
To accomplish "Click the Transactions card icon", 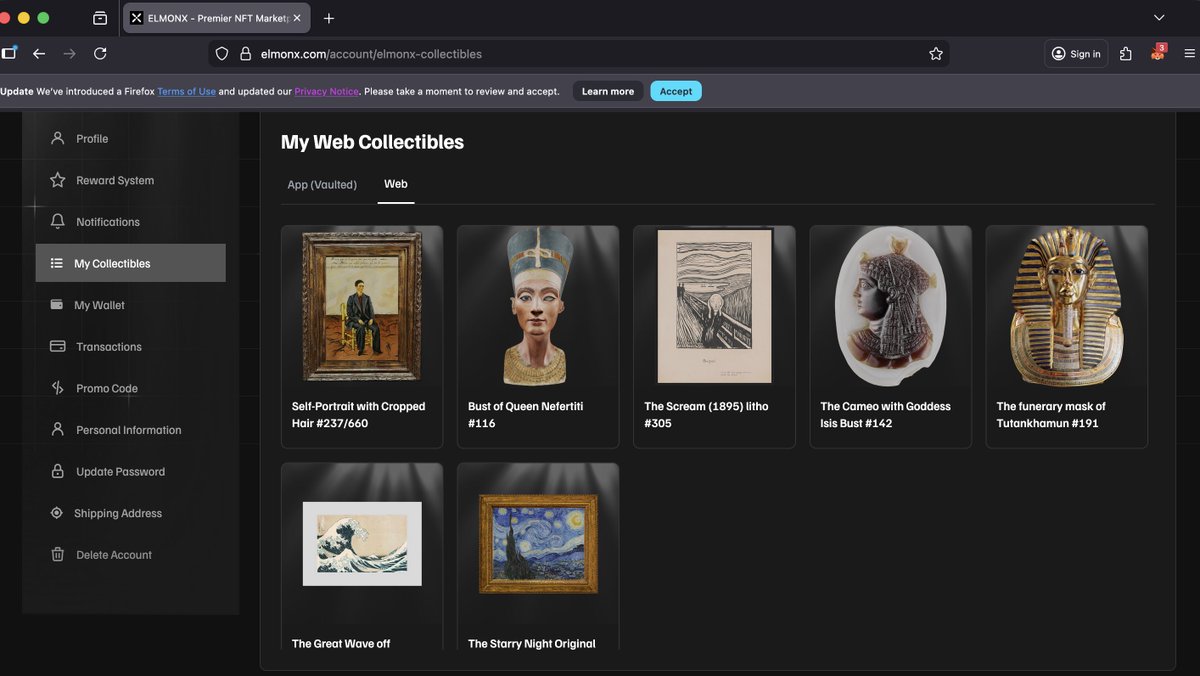I will point(57,346).
